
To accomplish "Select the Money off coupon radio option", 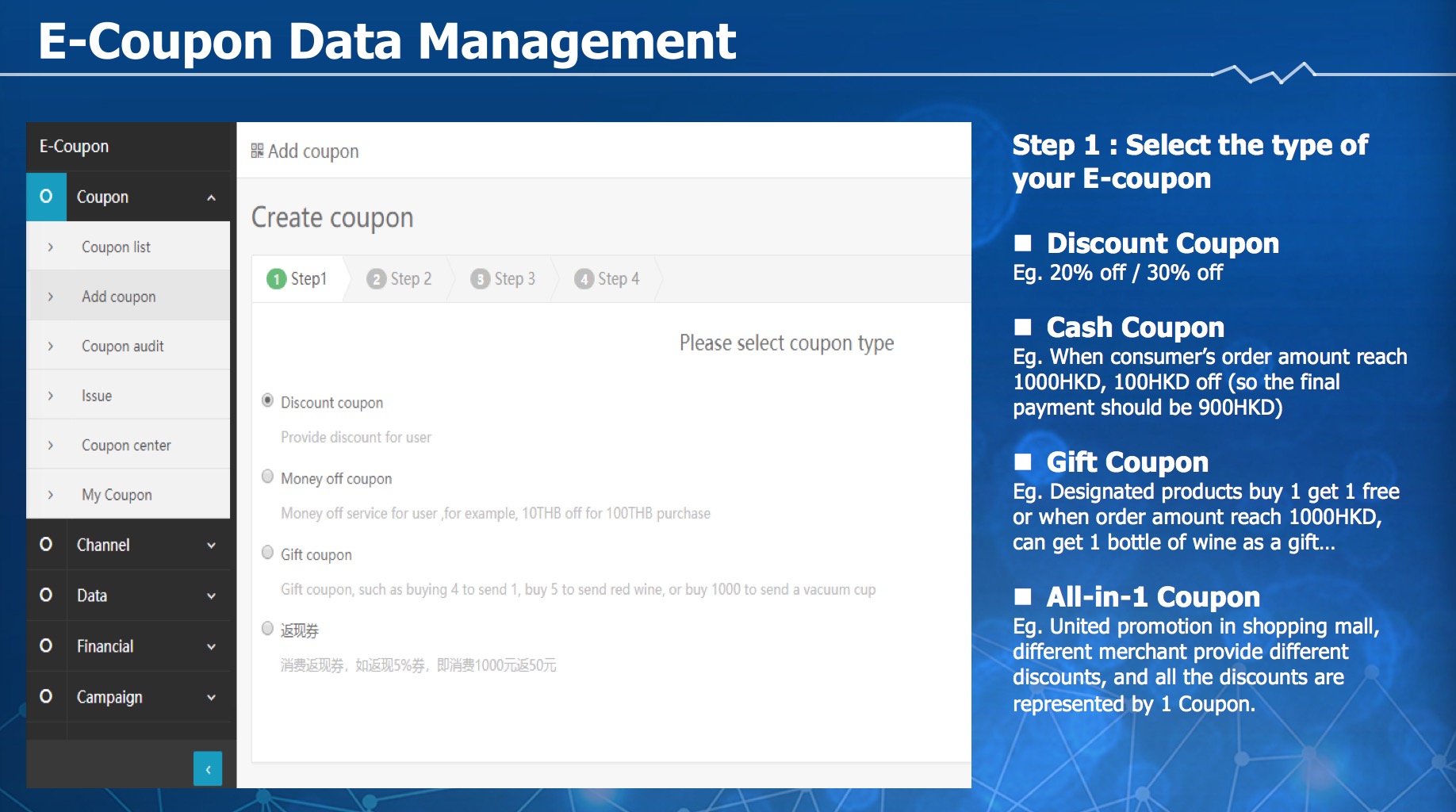I will (x=268, y=477).
